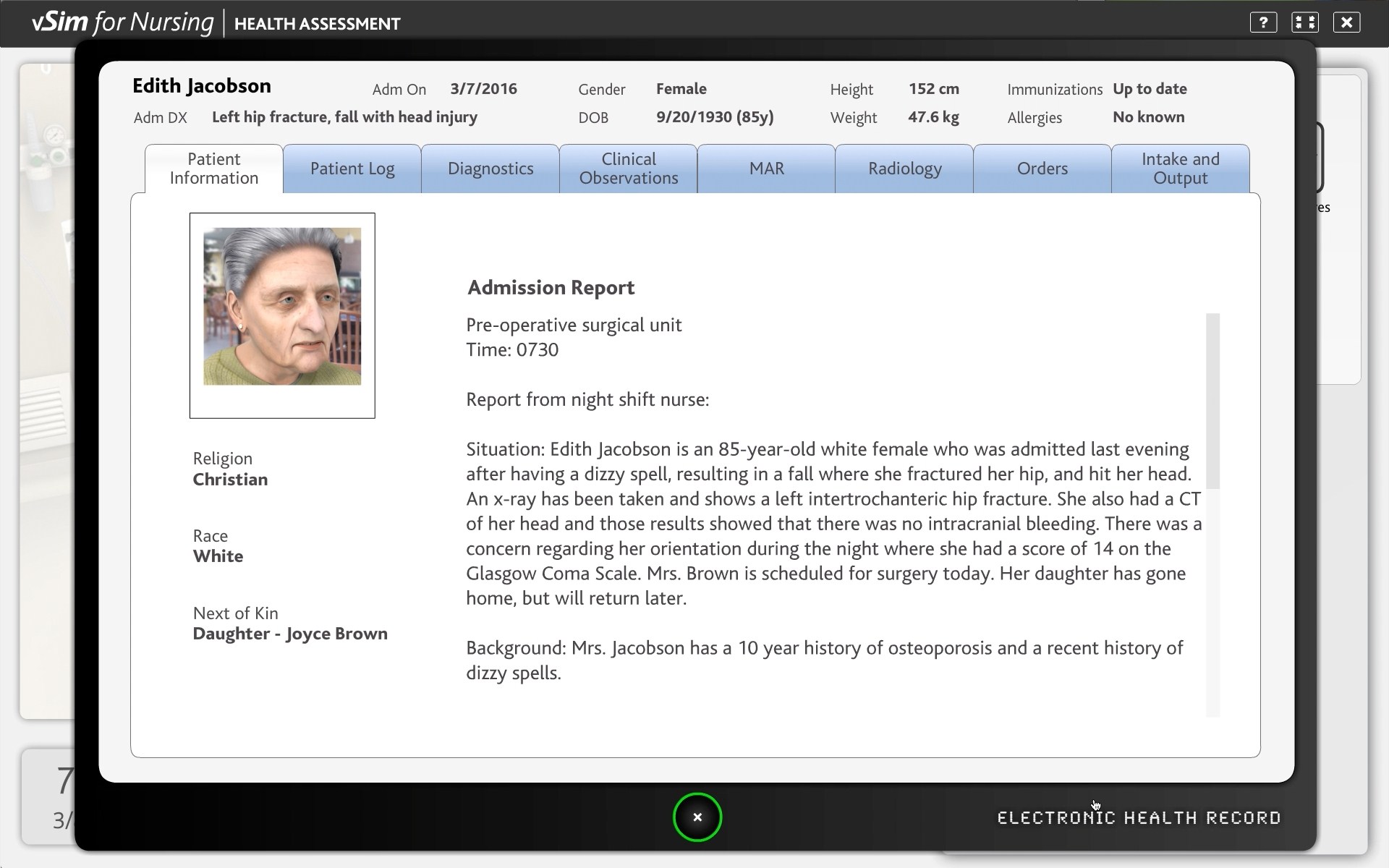The image size is (1389, 868).
Task: Click the patient name Edith Jacobson
Action: 202,86
